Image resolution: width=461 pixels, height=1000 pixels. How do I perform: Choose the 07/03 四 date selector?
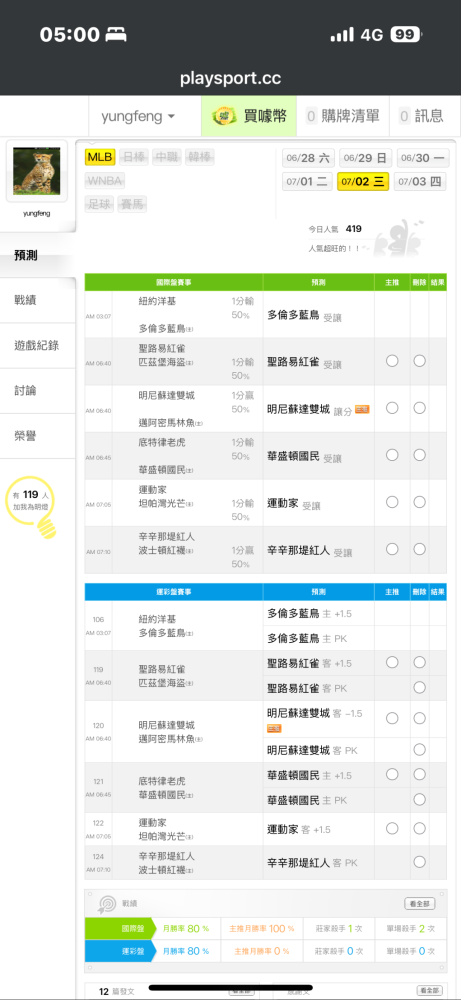(x=420, y=182)
